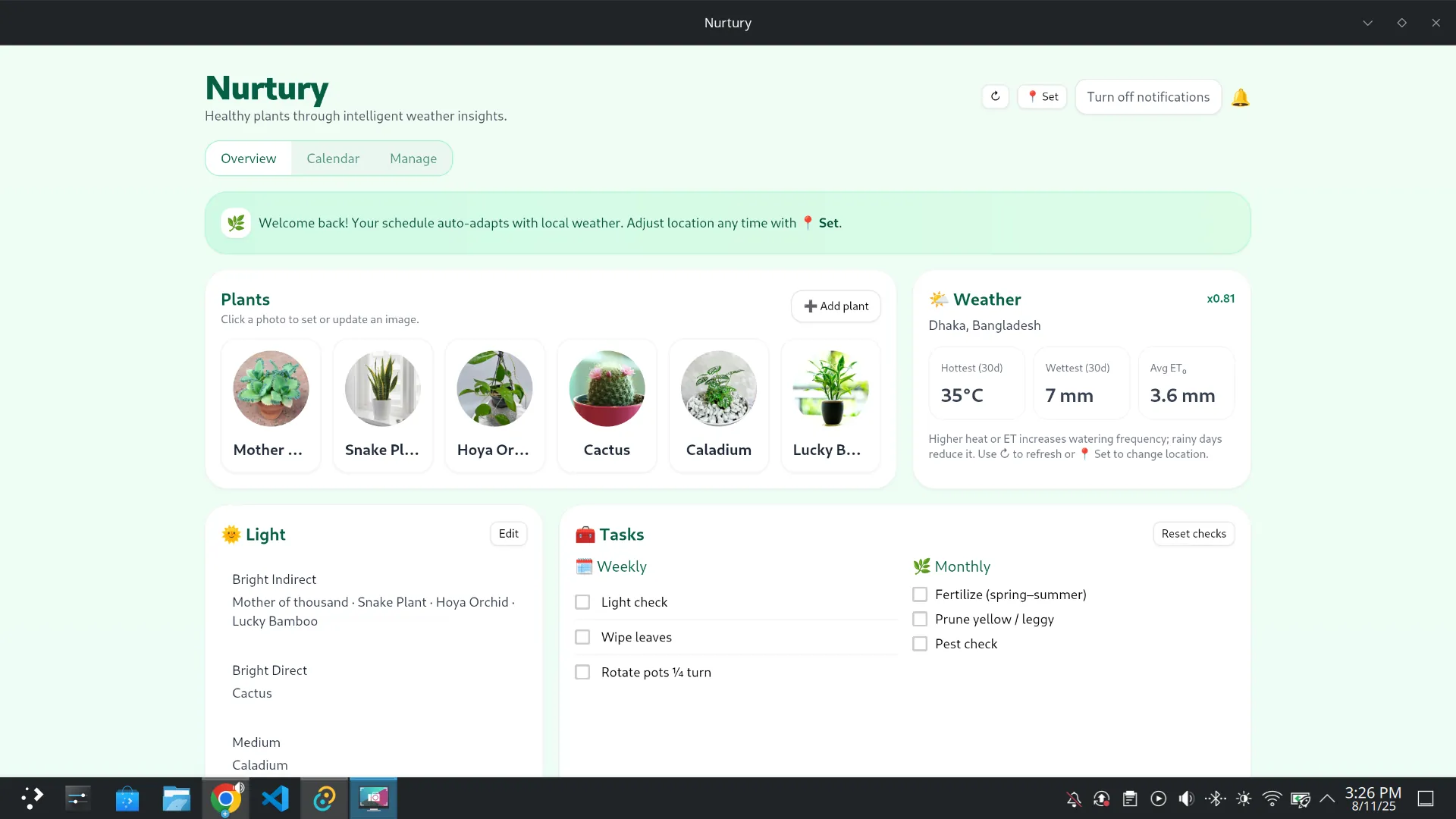Image resolution: width=1456 pixels, height=819 pixels.
Task: Check the Wipe leaves task
Action: coord(582,637)
